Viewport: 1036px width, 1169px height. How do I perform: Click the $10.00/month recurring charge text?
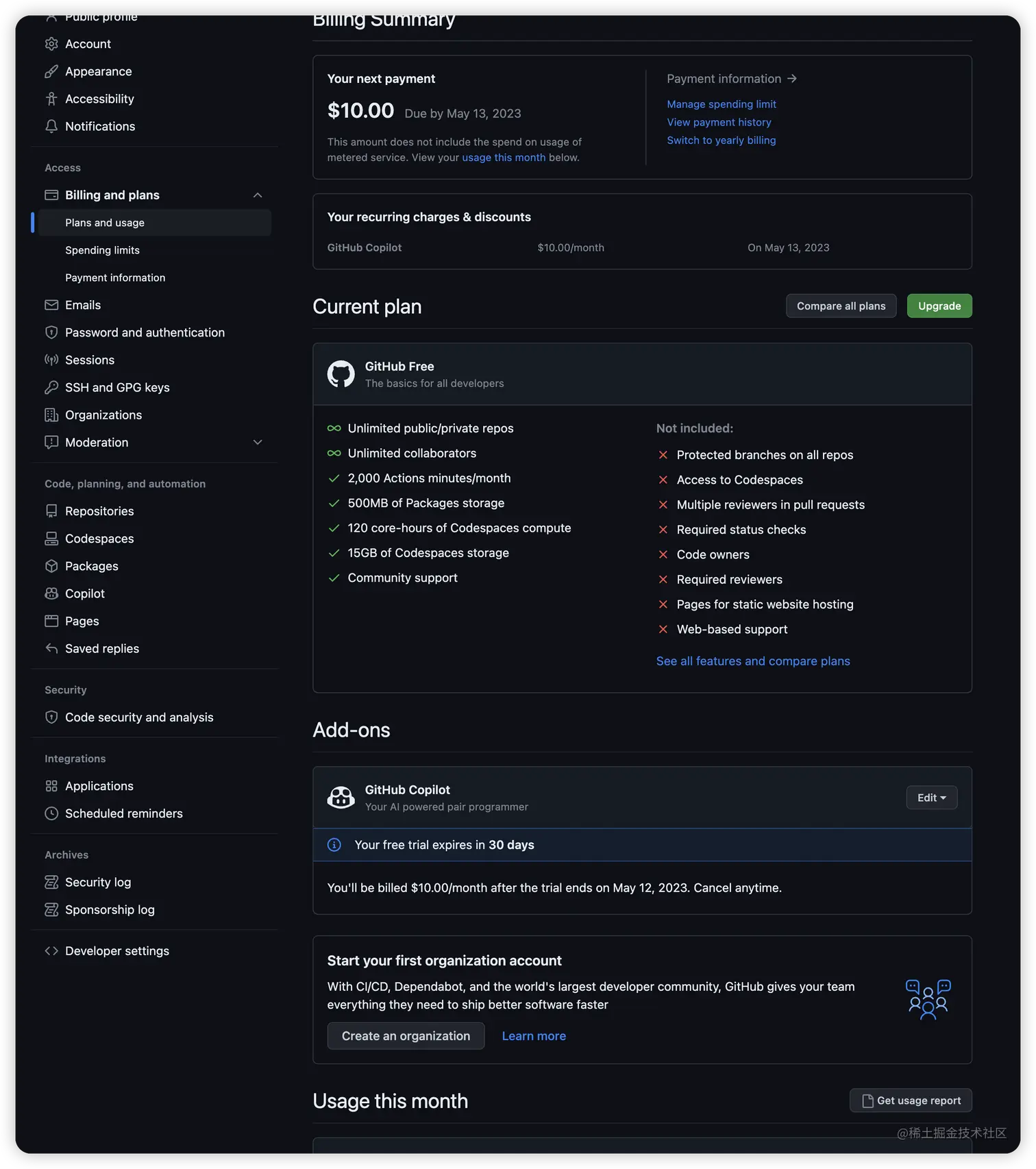coord(571,247)
